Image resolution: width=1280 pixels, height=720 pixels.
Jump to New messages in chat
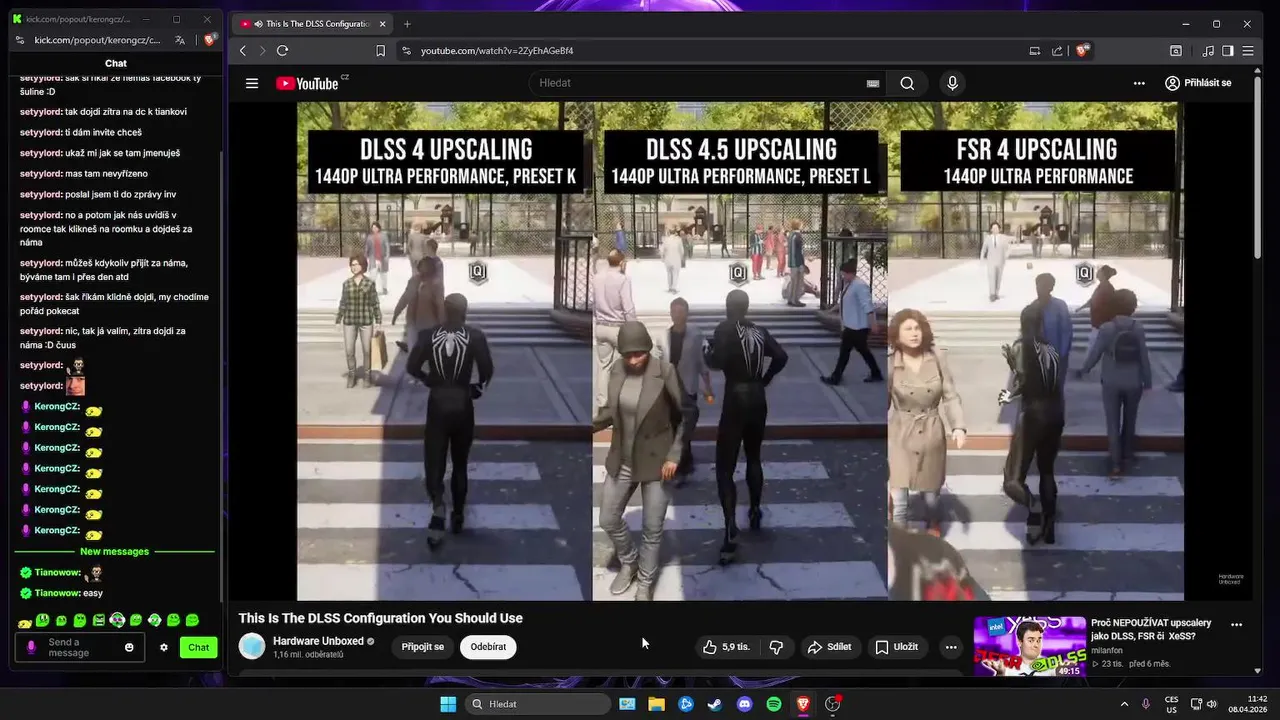tap(115, 551)
